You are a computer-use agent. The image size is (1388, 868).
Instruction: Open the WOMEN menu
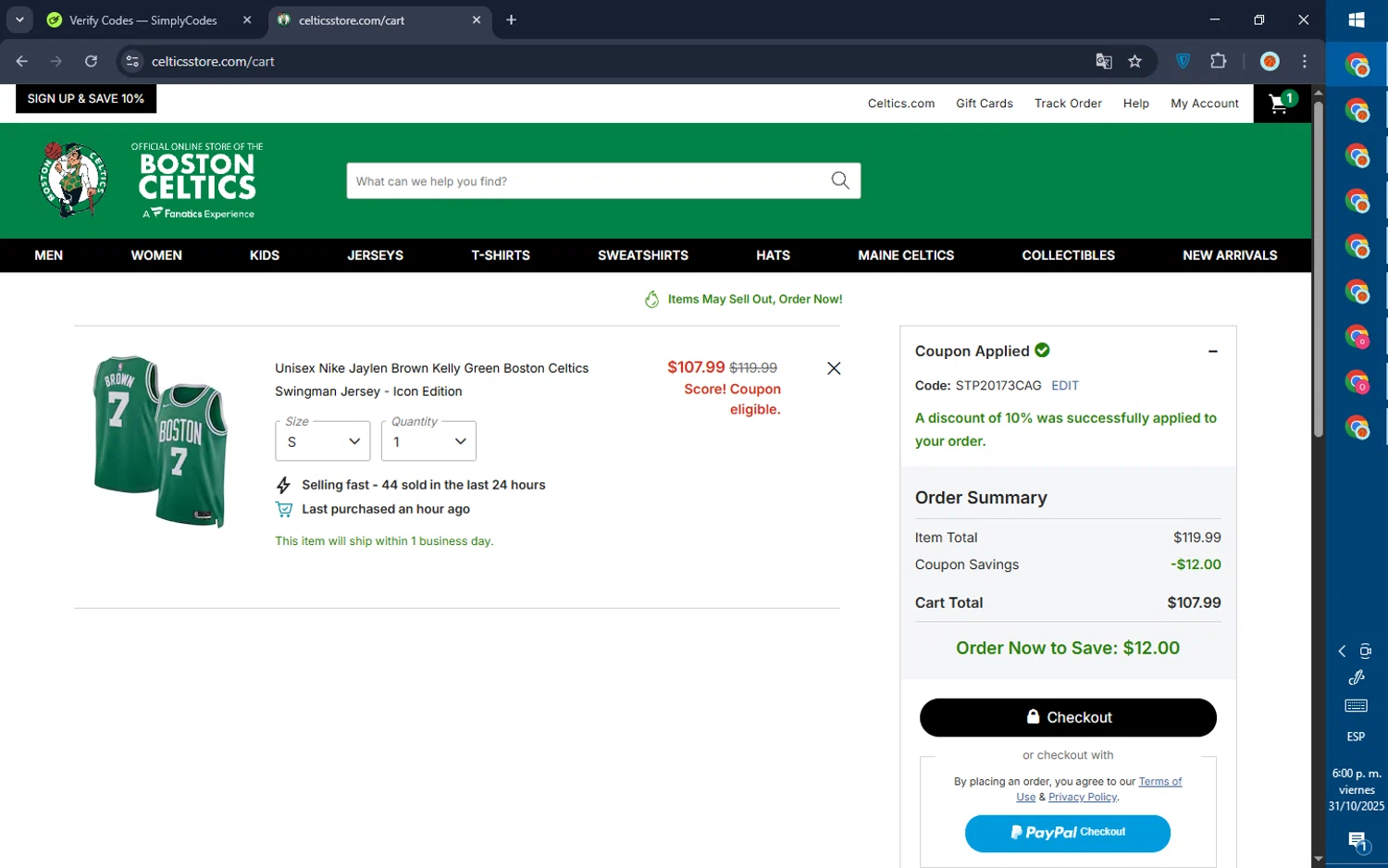(156, 255)
